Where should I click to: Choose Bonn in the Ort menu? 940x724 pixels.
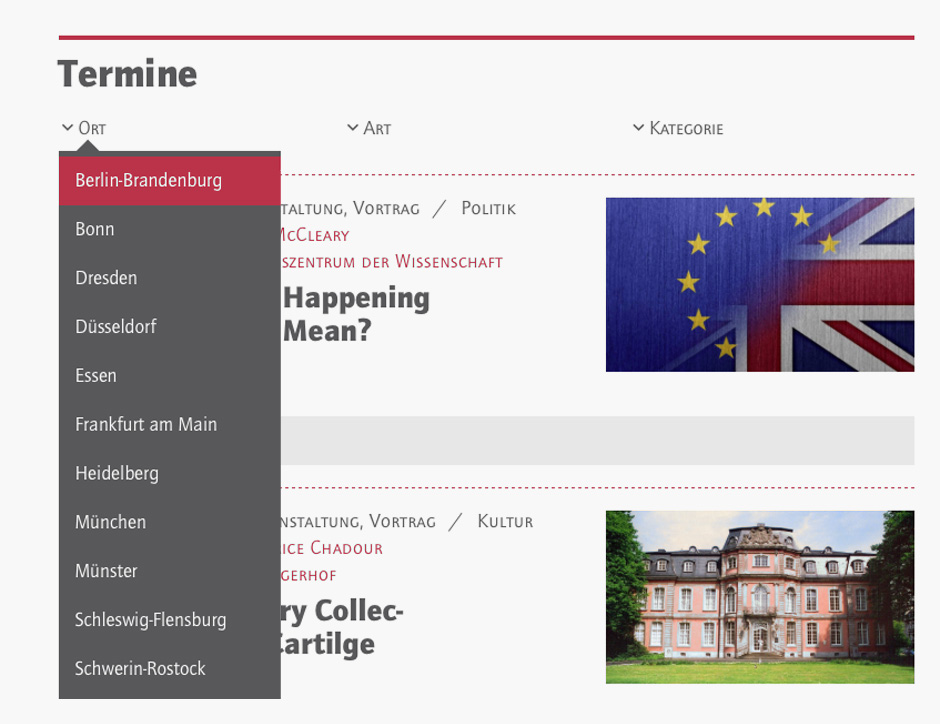pyautogui.click(x=95, y=229)
